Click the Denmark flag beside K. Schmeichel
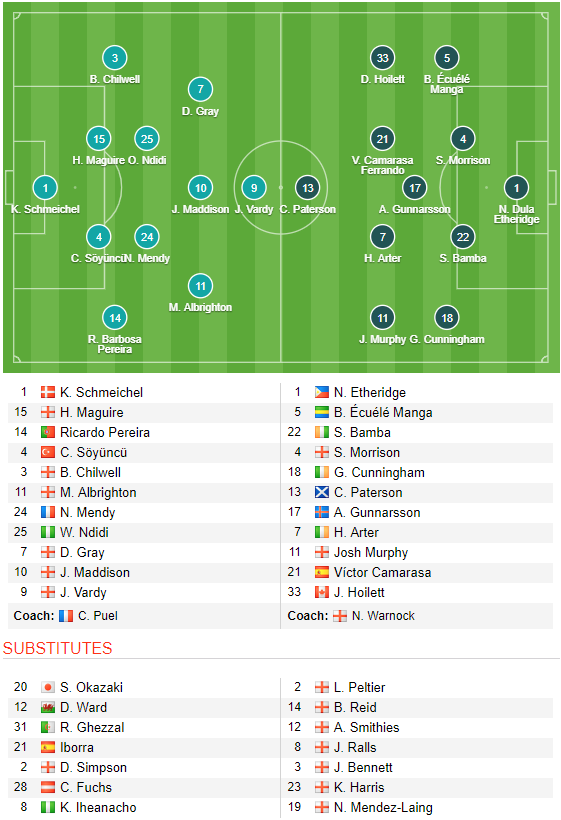 [x=48, y=392]
